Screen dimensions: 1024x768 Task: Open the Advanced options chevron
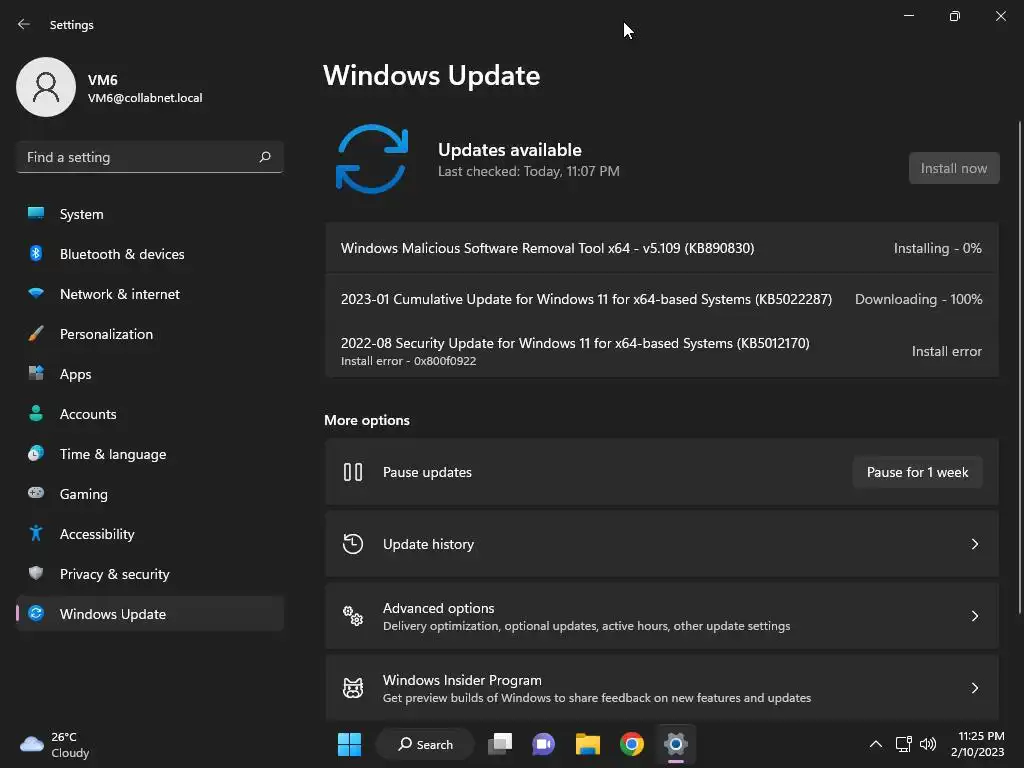[x=974, y=616]
